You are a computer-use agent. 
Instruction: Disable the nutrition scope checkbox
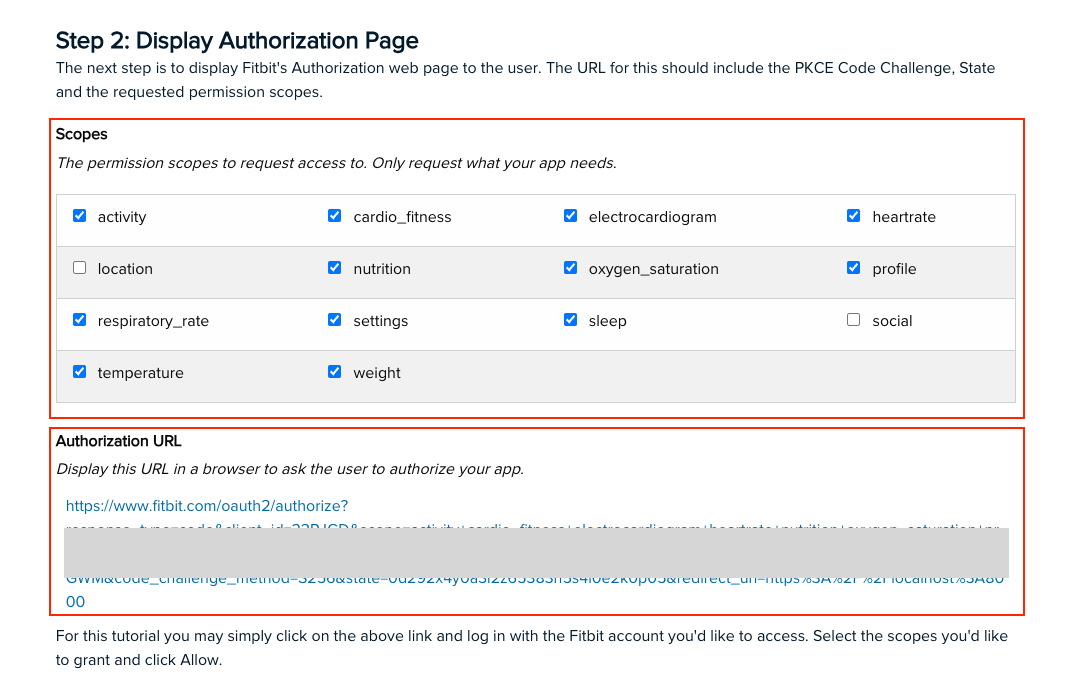334,267
